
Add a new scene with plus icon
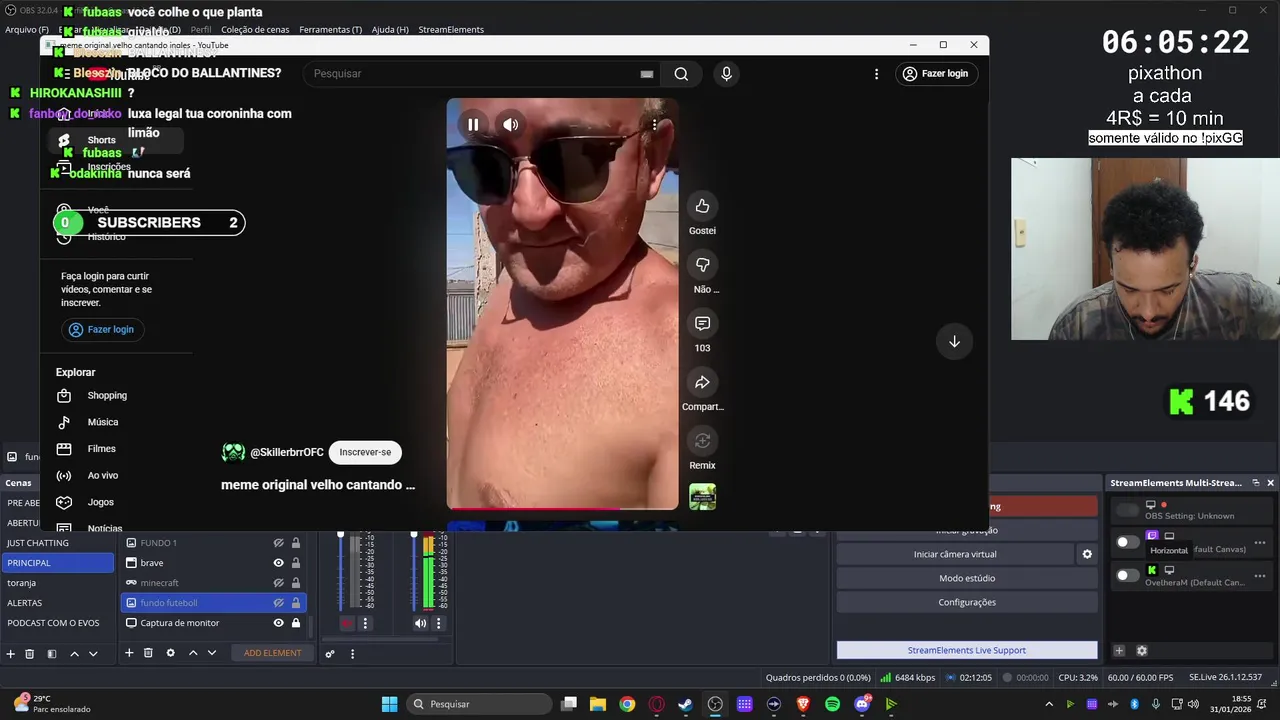pyautogui.click(x=11, y=653)
